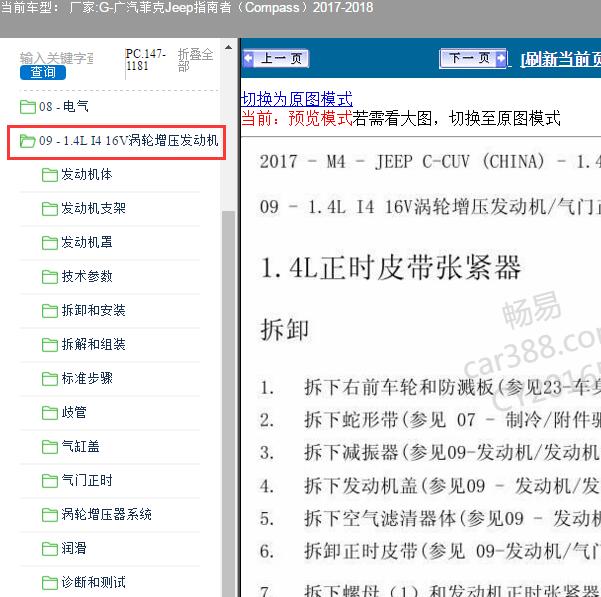
Task: Click 切换为原图模式 link
Action: (x=297, y=99)
